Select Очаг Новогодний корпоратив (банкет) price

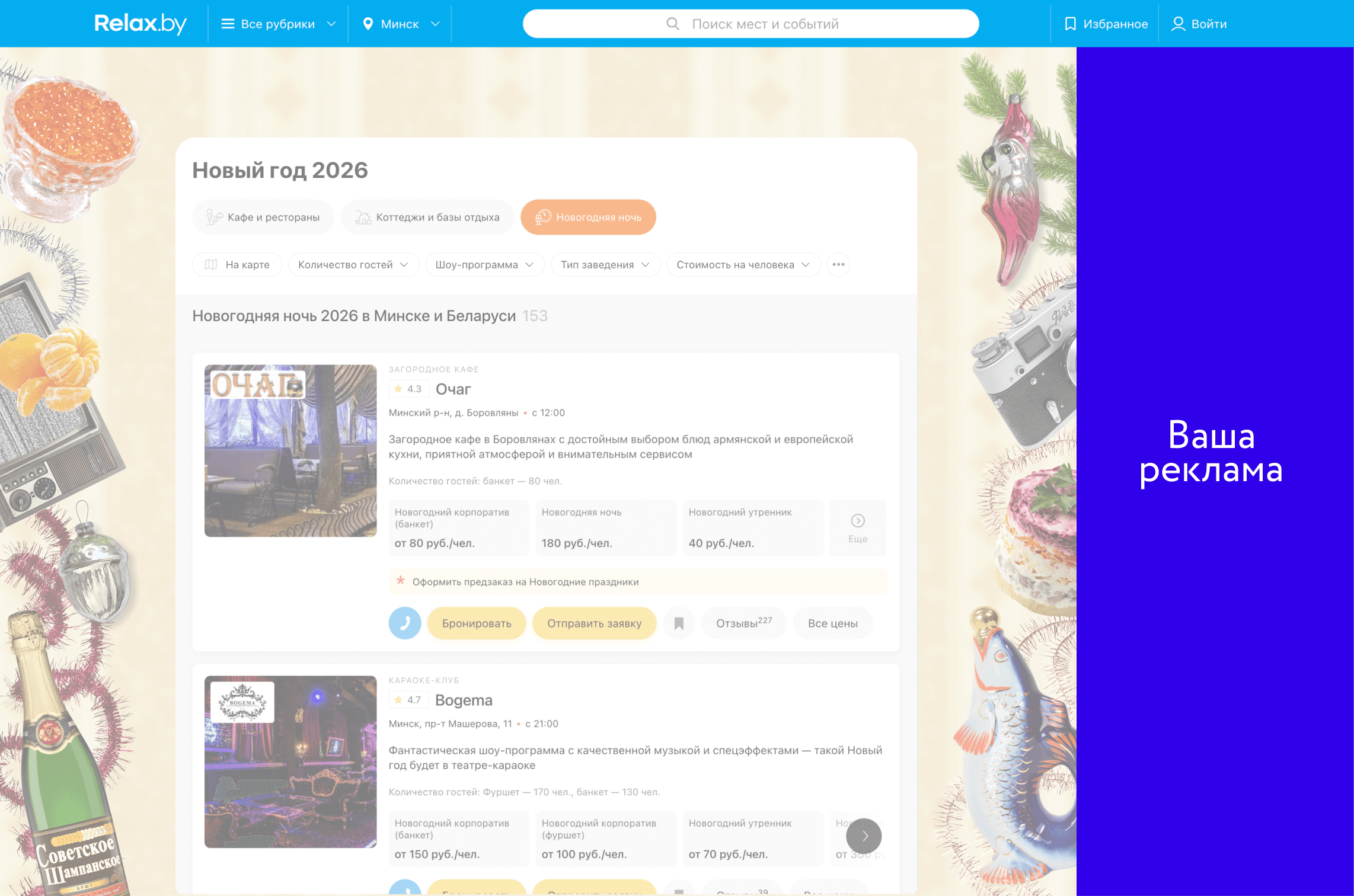[458, 527]
